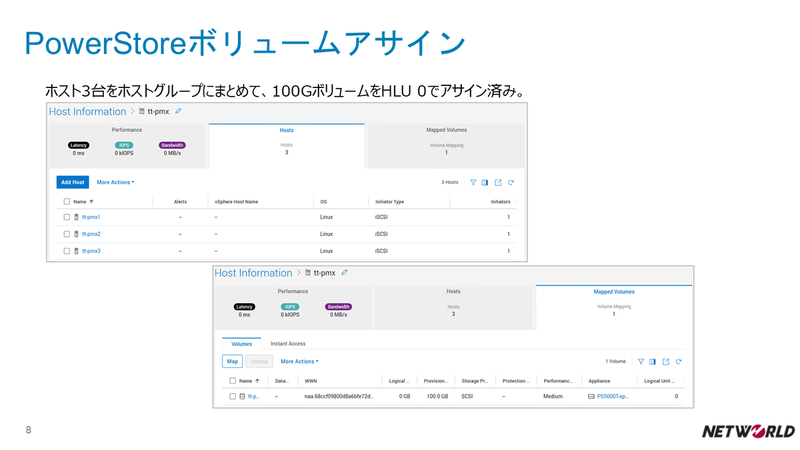Open More Actions dropdown next to Add Host

pyautogui.click(x=116, y=182)
